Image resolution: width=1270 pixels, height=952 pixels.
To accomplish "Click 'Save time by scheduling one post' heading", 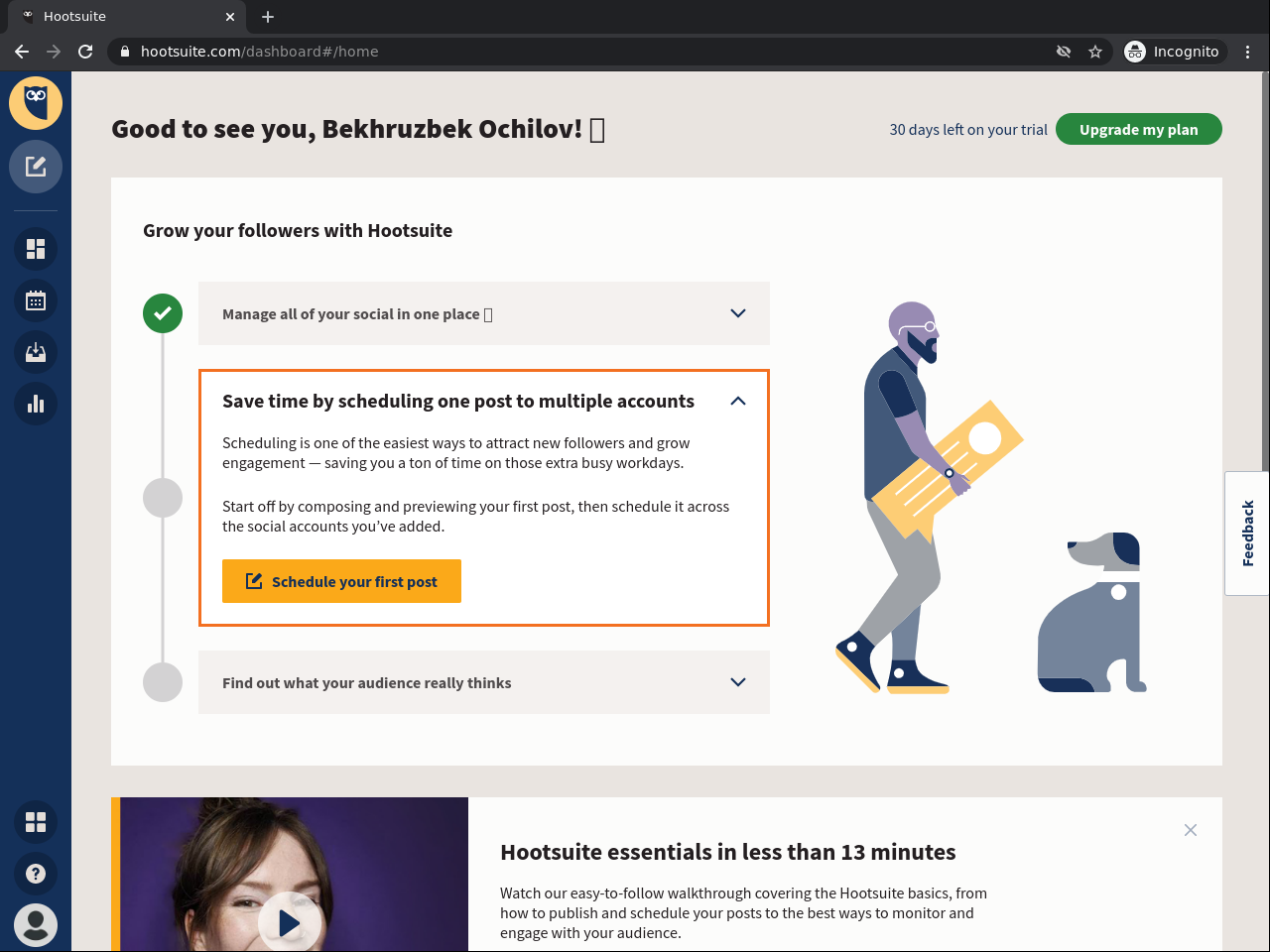I will tap(458, 401).
